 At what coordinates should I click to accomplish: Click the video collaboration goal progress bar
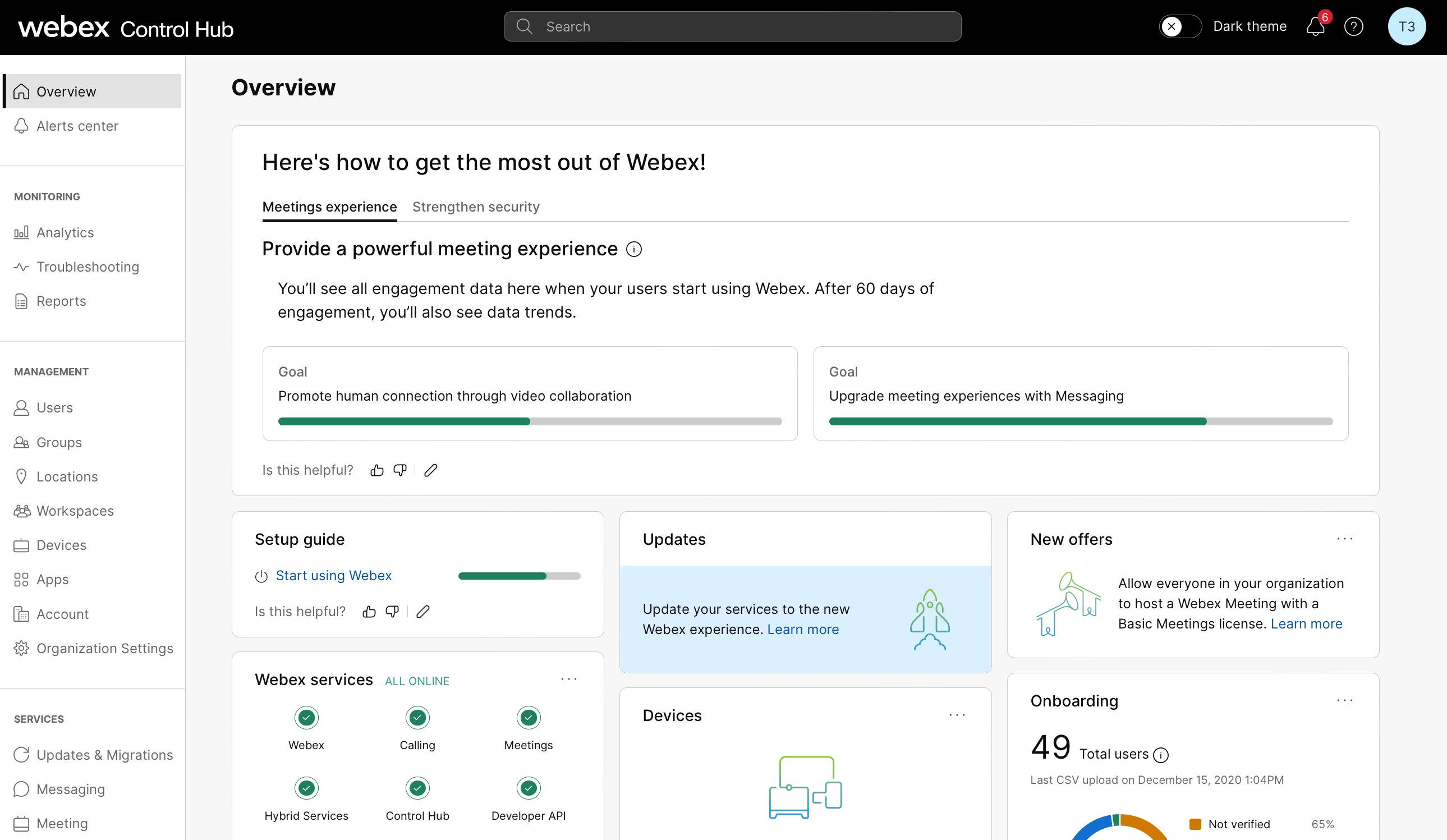tap(530, 421)
